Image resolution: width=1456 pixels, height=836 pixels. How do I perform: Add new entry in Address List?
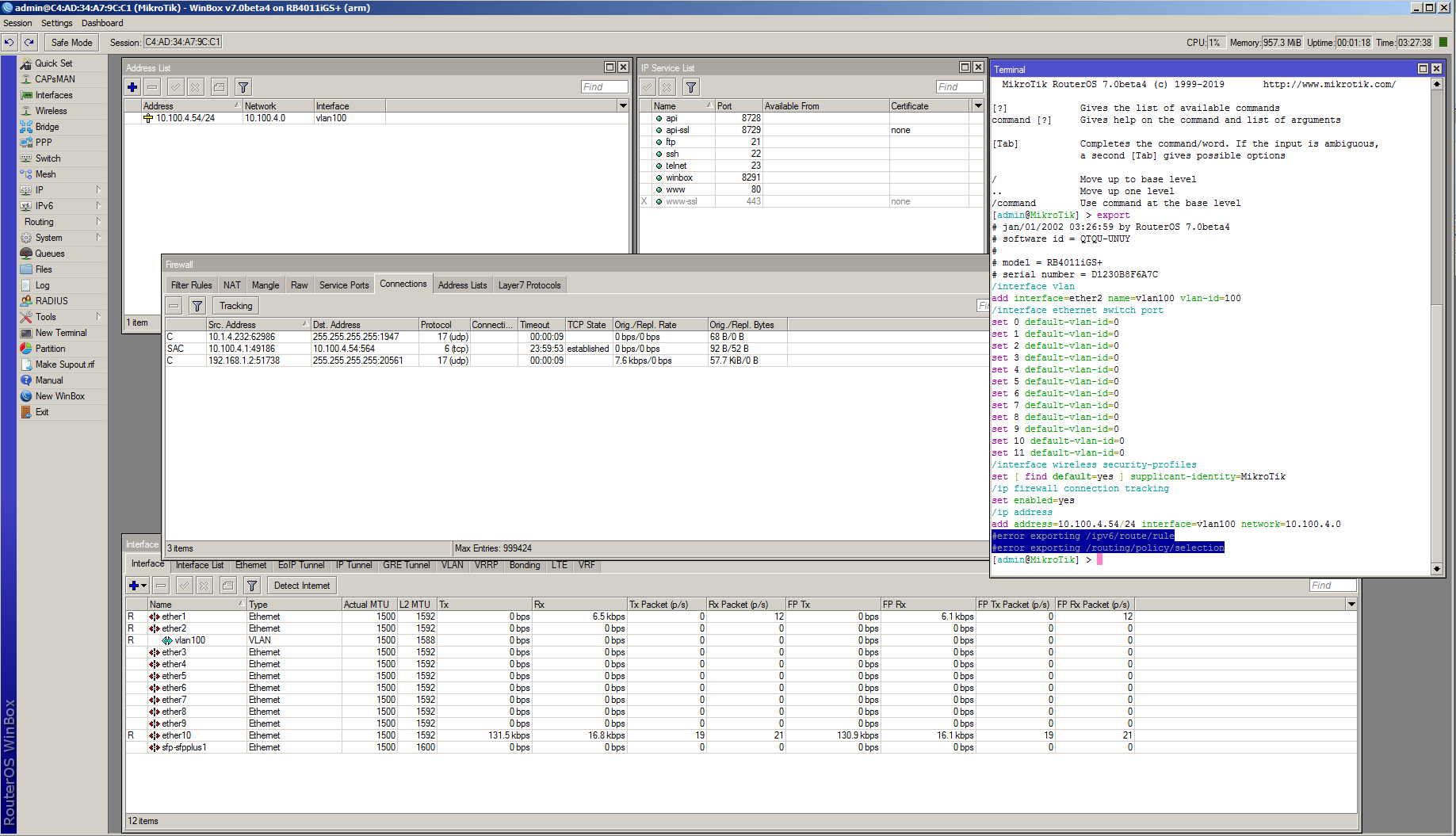tap(132, 87)
